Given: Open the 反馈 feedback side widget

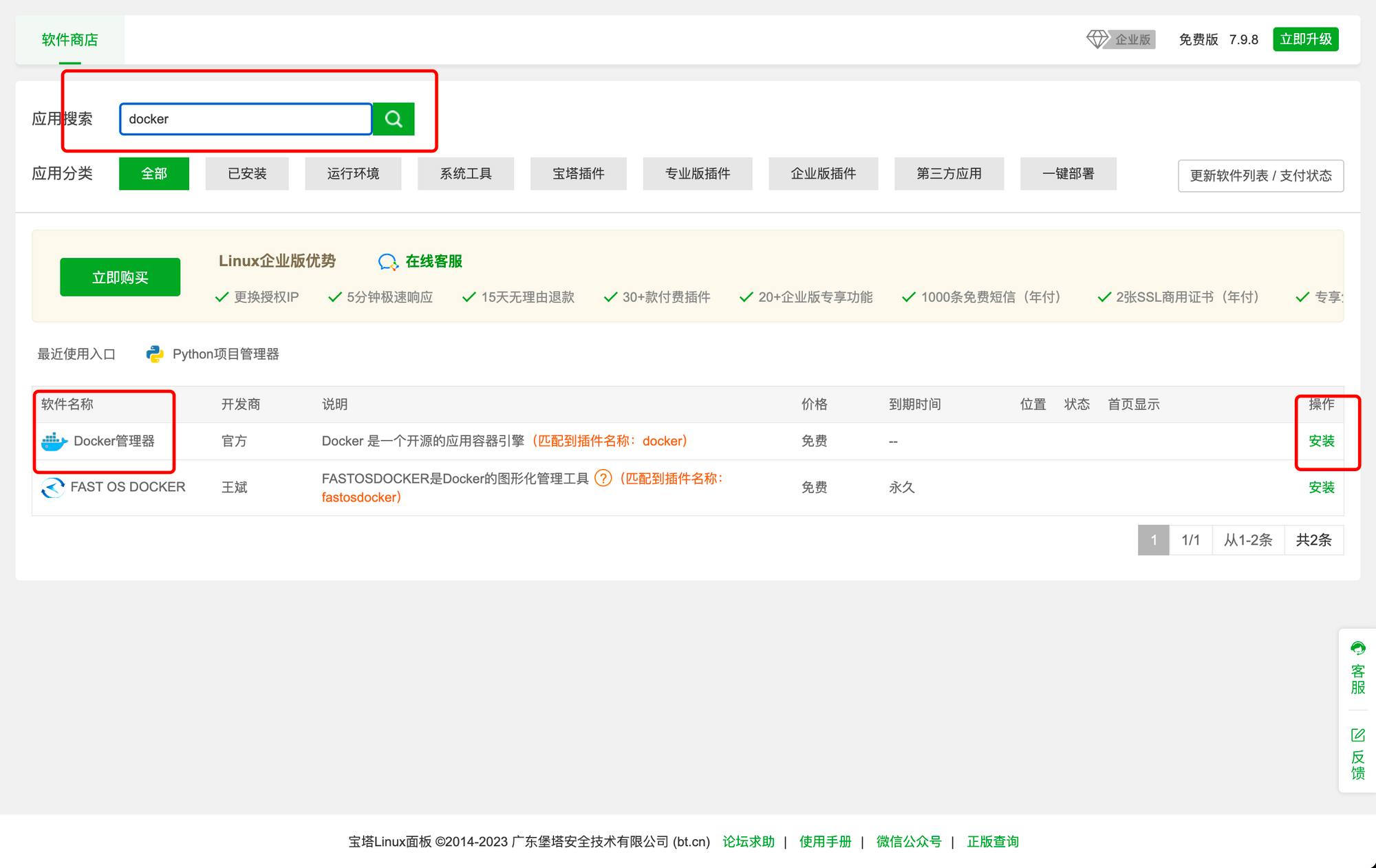Looking at the screenshot, I should pos(1357,754).
